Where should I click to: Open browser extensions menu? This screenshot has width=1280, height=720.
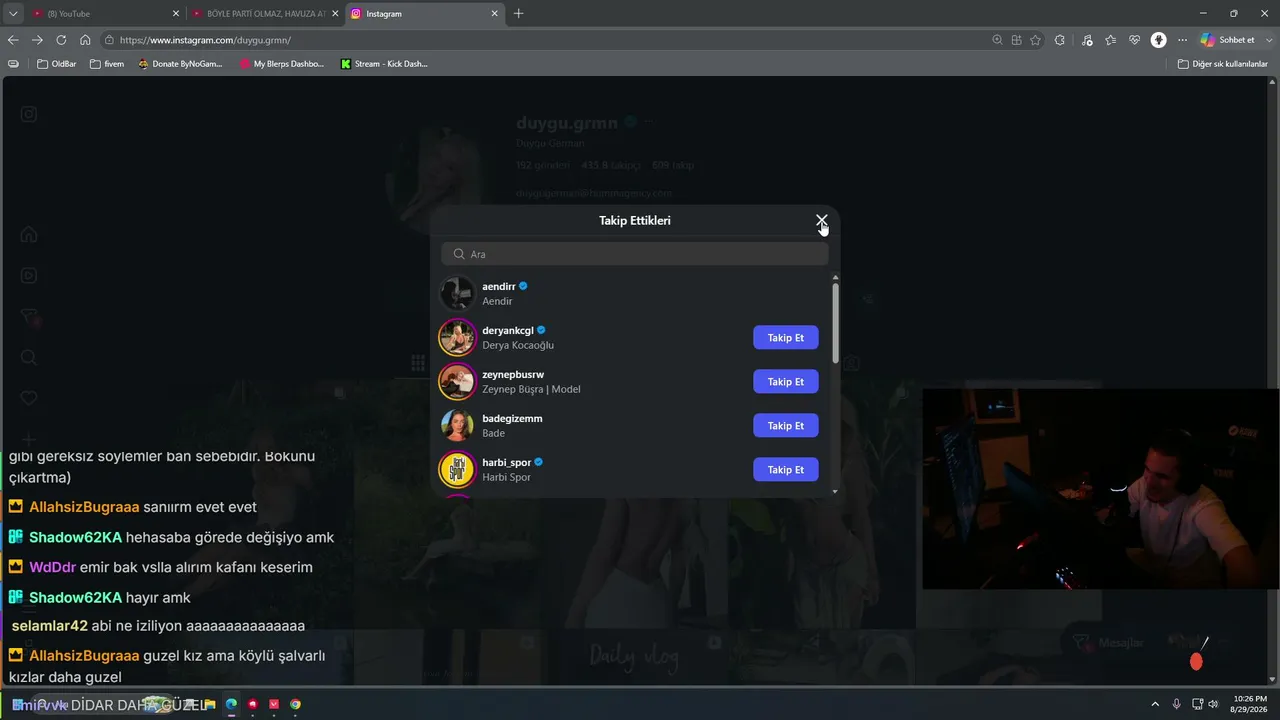pos(1060,40)
